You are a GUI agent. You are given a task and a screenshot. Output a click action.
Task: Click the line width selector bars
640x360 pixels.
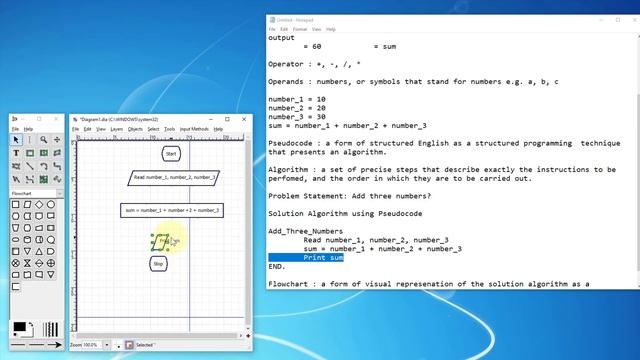point(51,329)
